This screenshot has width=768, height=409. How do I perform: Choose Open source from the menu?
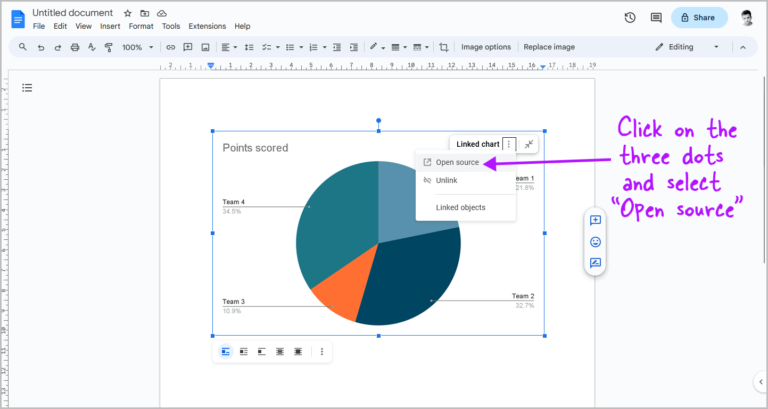pos(466,162)
